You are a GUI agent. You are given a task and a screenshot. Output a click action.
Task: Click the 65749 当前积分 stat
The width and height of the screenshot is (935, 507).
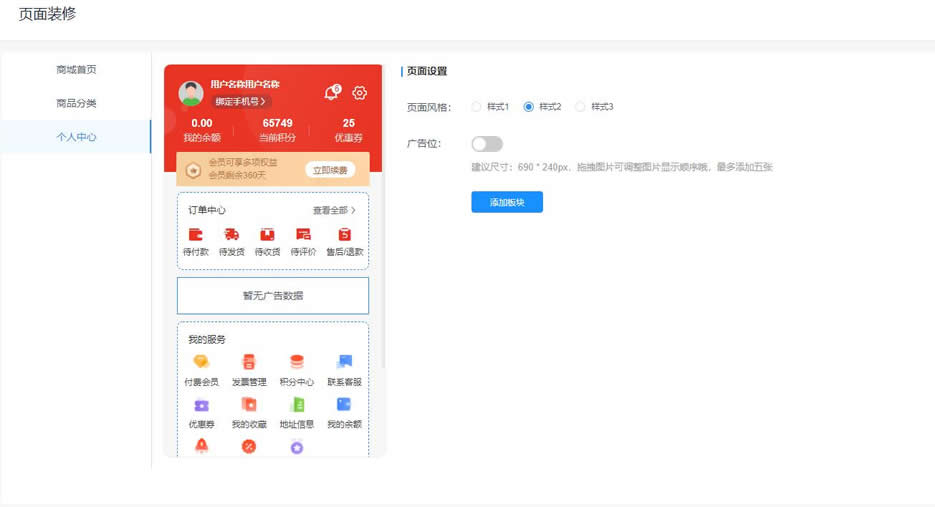point(277,129)
